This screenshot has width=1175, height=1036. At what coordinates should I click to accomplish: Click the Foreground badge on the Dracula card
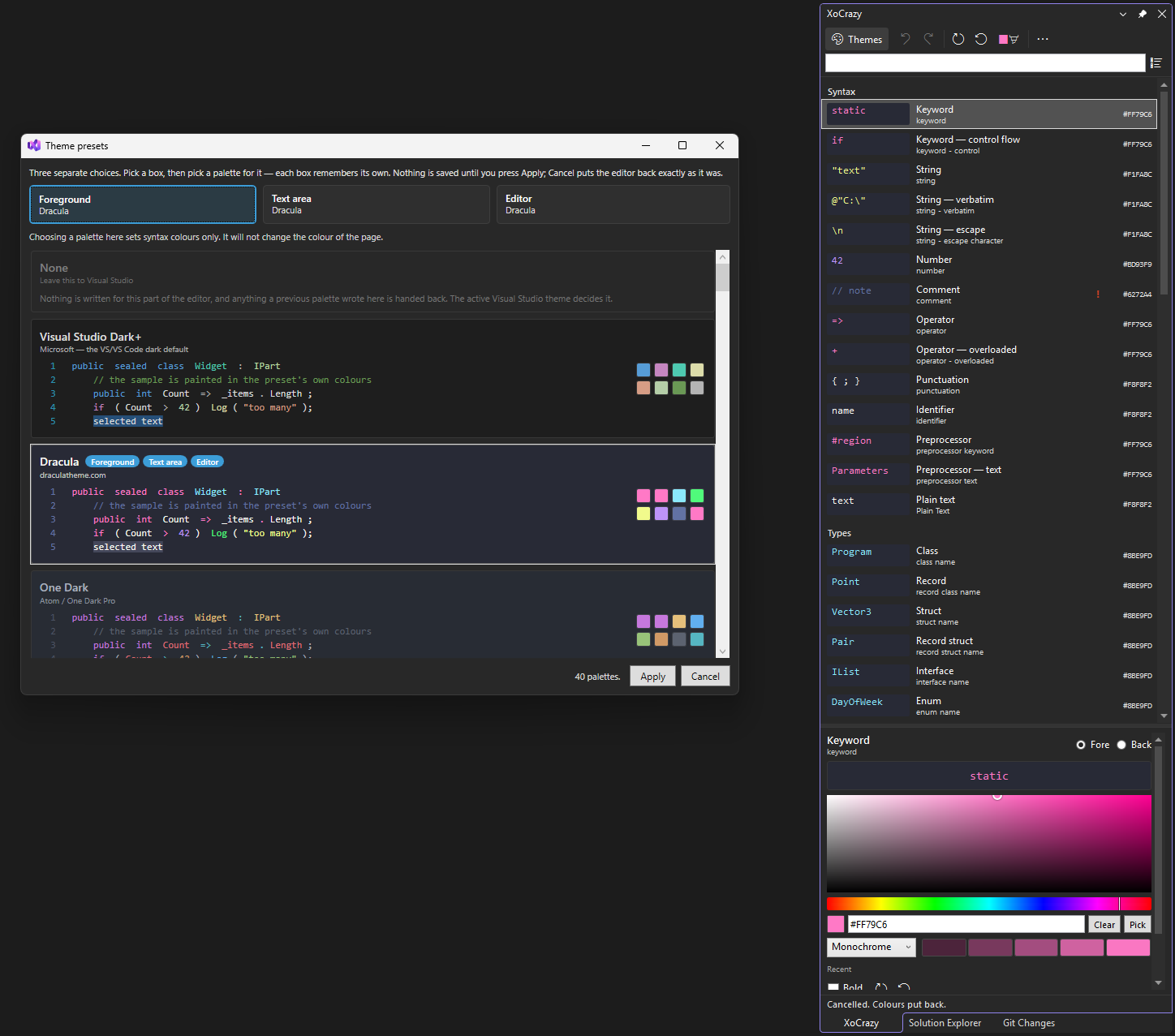pyautogui.click(x=113, y=462)
